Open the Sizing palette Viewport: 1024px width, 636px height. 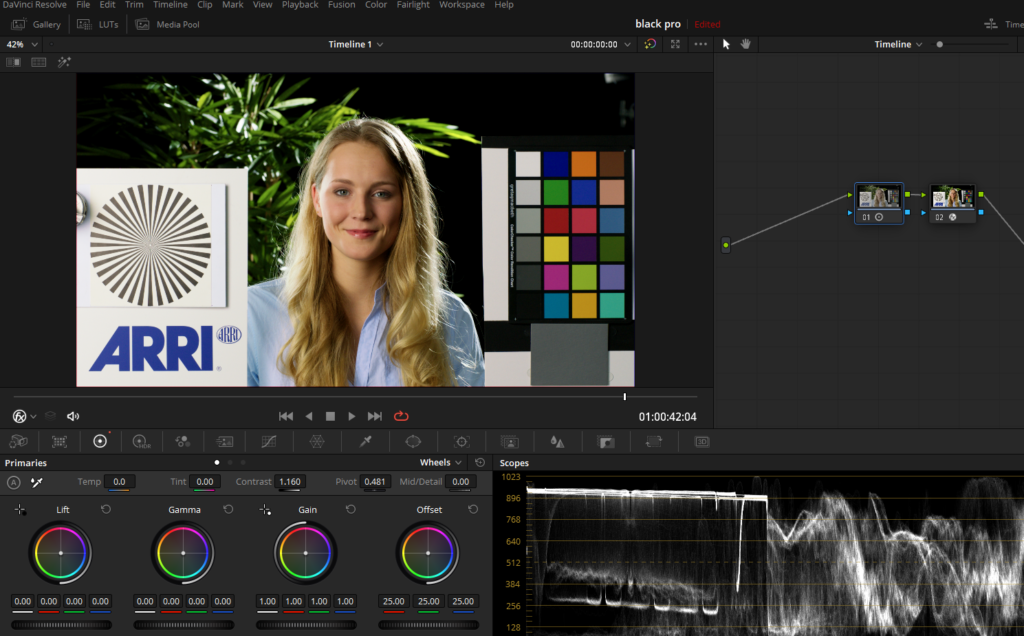click(x=654, y=442)
